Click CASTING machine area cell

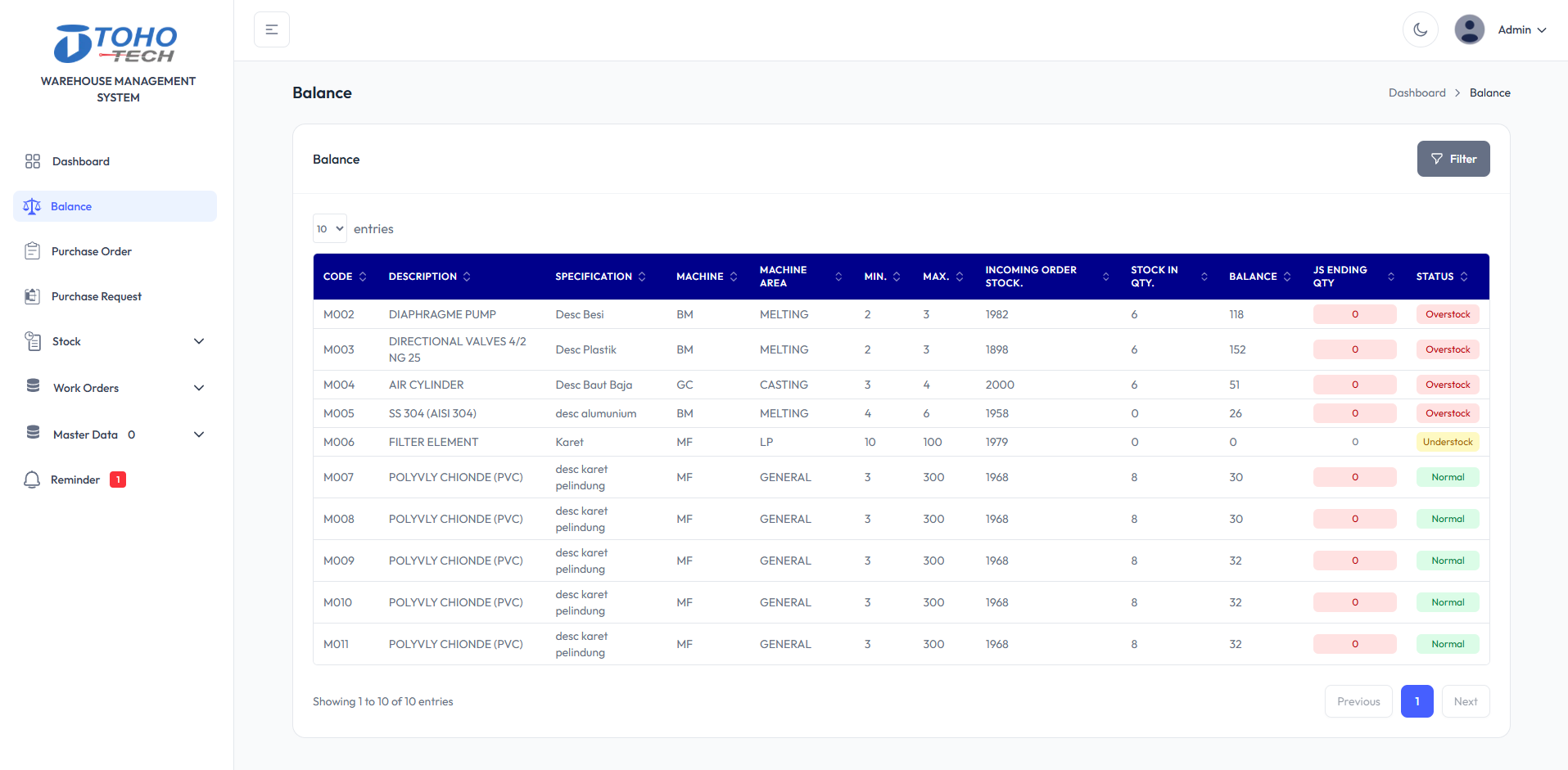[784, 385]
